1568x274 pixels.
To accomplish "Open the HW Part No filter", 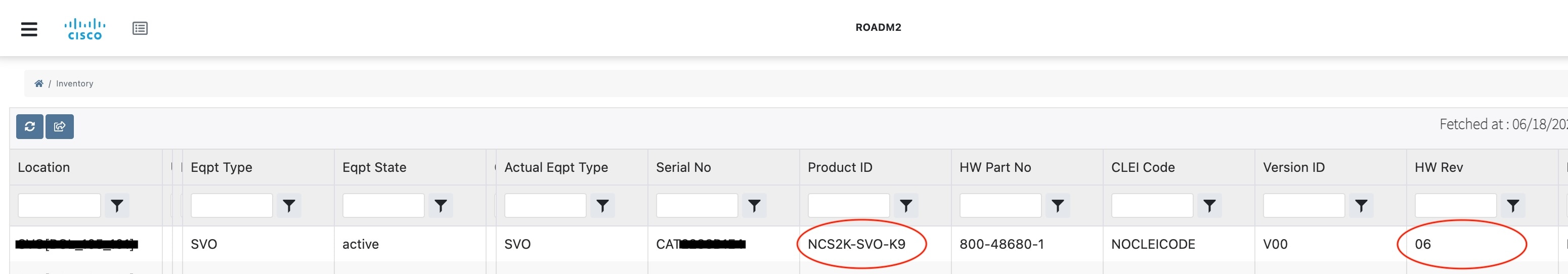I will point(1058,206).
